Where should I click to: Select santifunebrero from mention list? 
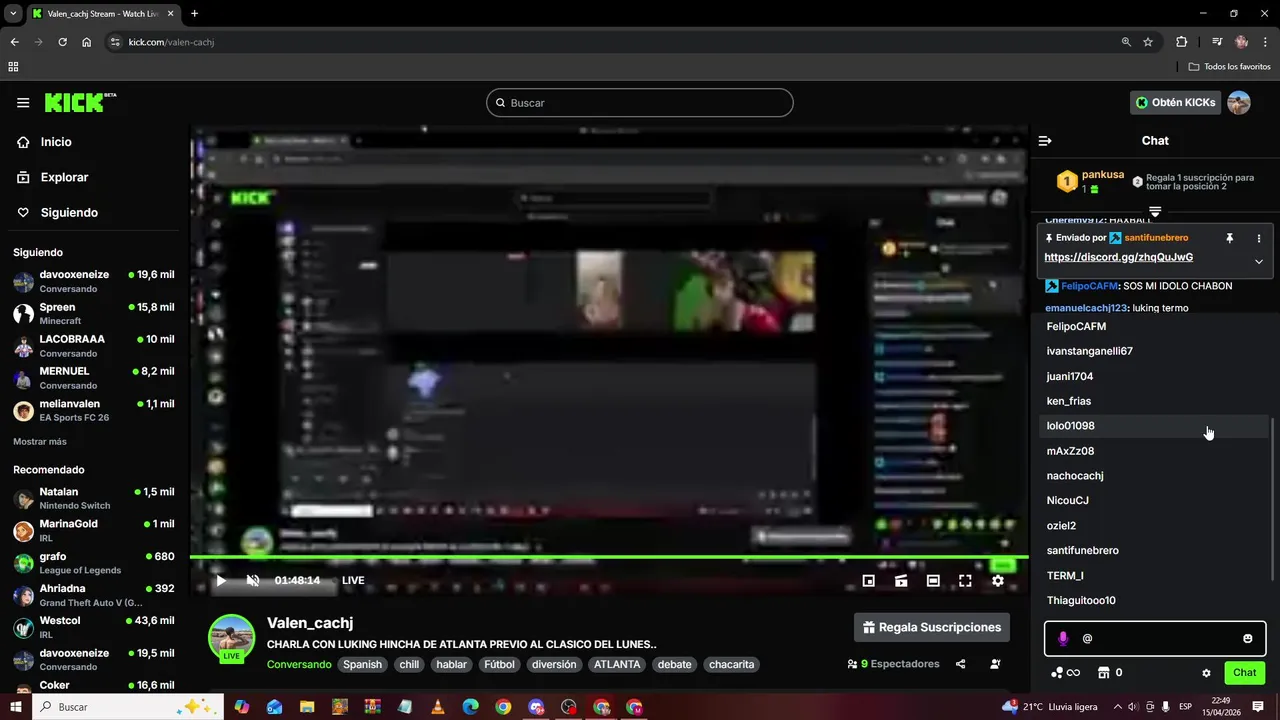click(1155, 551)
